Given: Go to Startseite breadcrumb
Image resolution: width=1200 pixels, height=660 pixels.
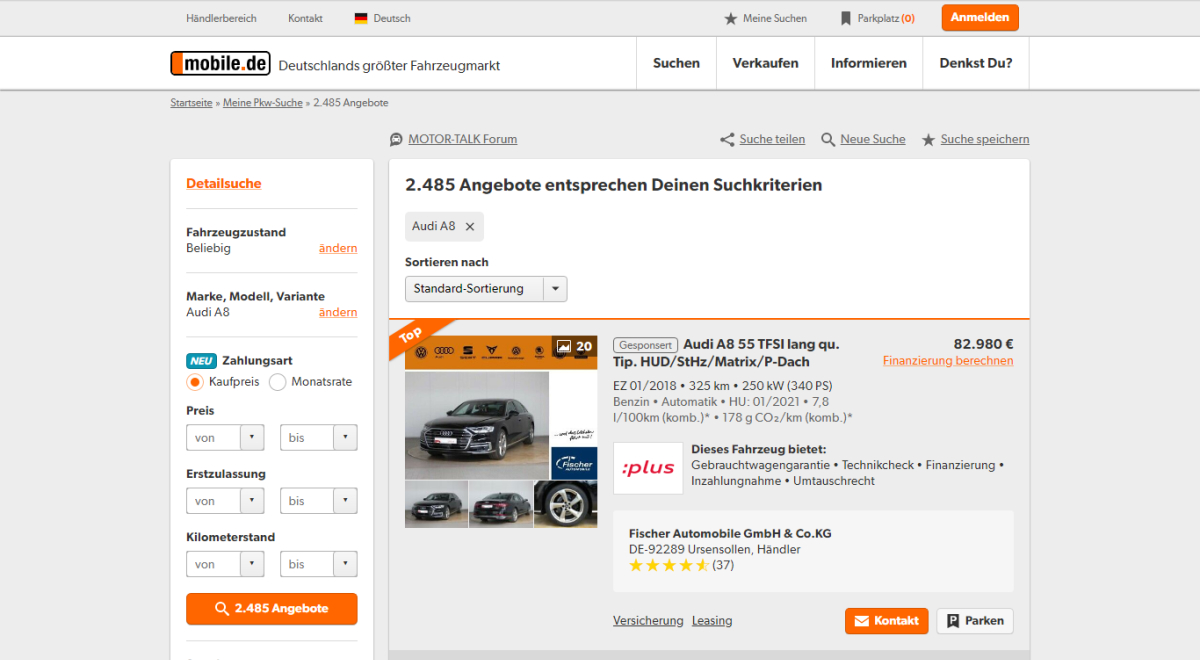Looking at the screenshot, I should [191, 103].
